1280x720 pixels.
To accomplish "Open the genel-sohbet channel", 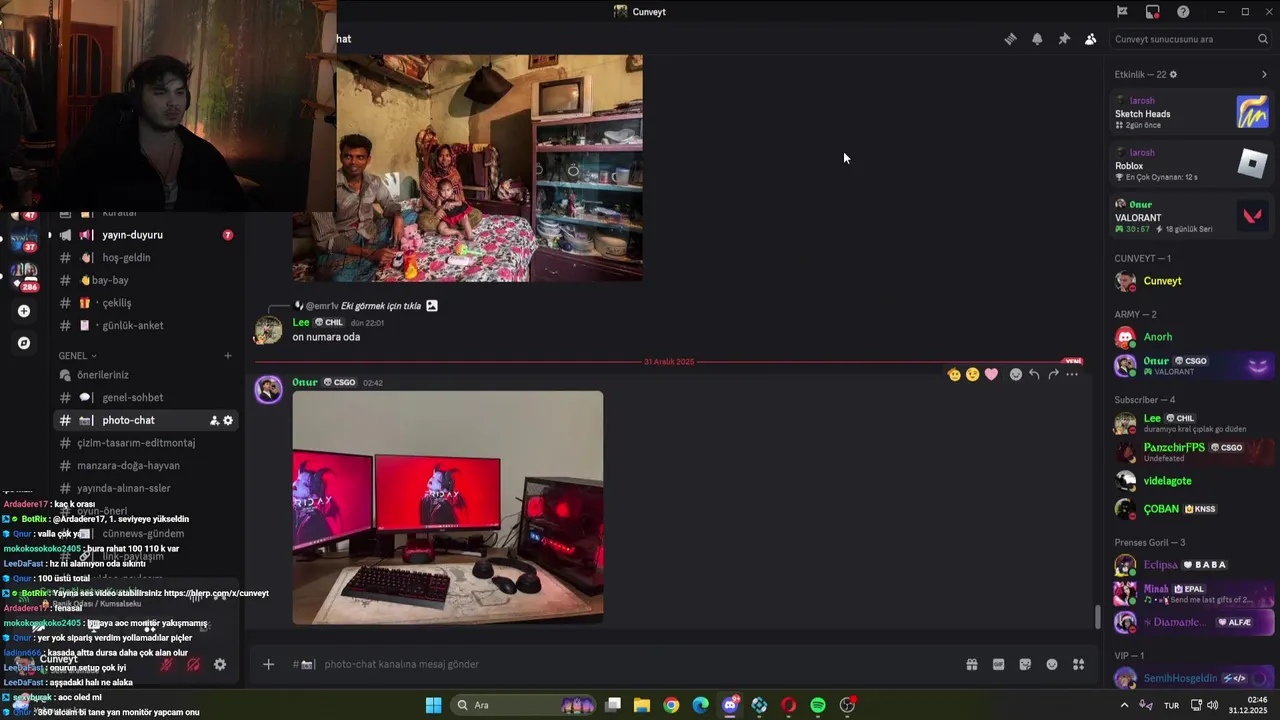I will point(147,398).
